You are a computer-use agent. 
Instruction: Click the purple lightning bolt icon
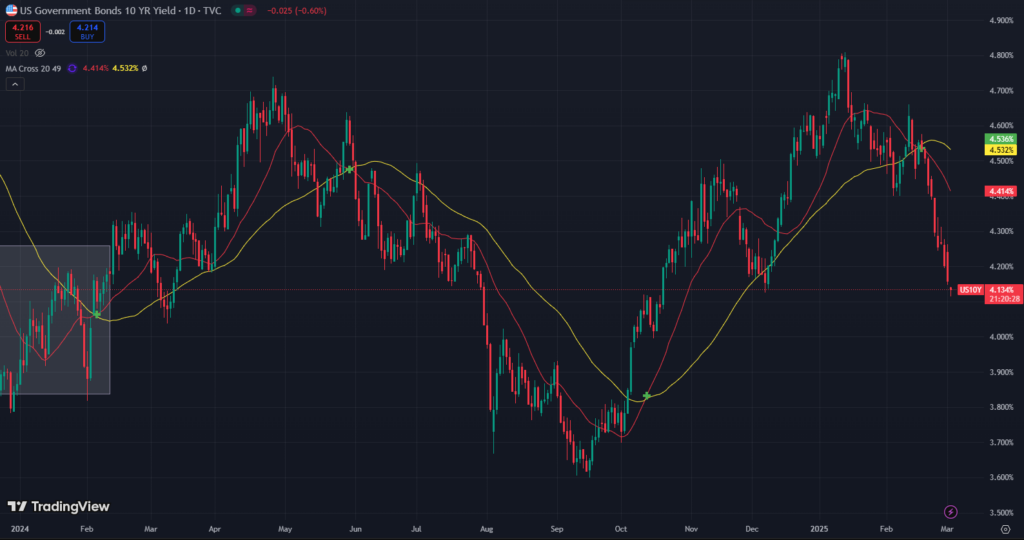[951, 512]
